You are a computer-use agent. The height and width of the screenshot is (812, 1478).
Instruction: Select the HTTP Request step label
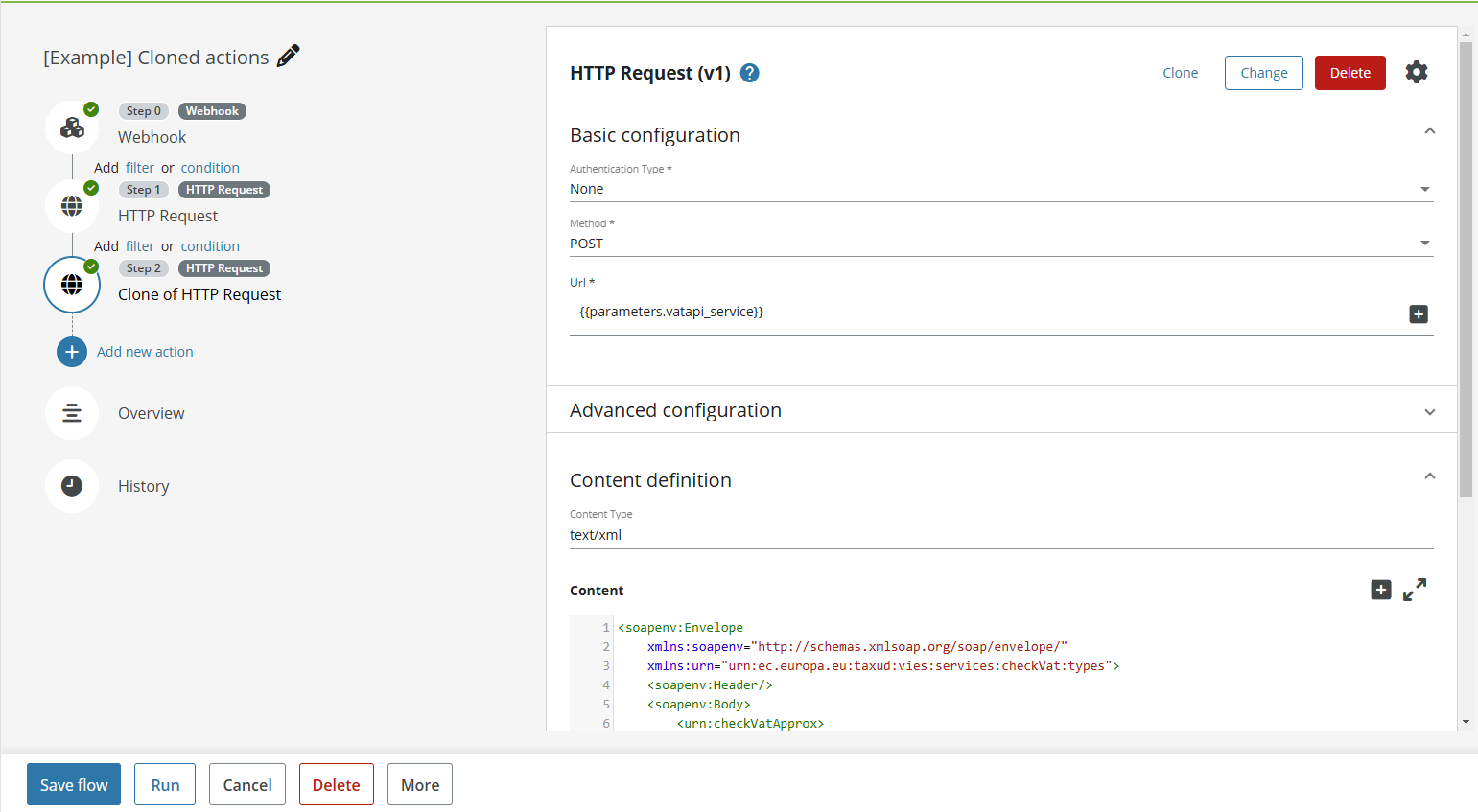tap(168, 216)
